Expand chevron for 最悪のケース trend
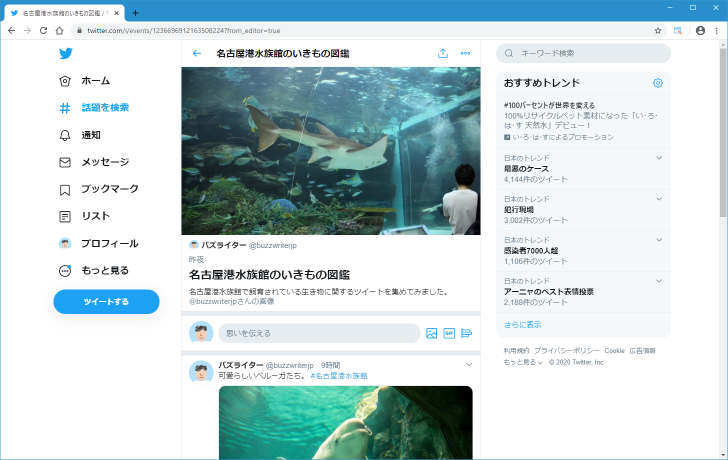 pyautogui.click(x=659, y=158)
